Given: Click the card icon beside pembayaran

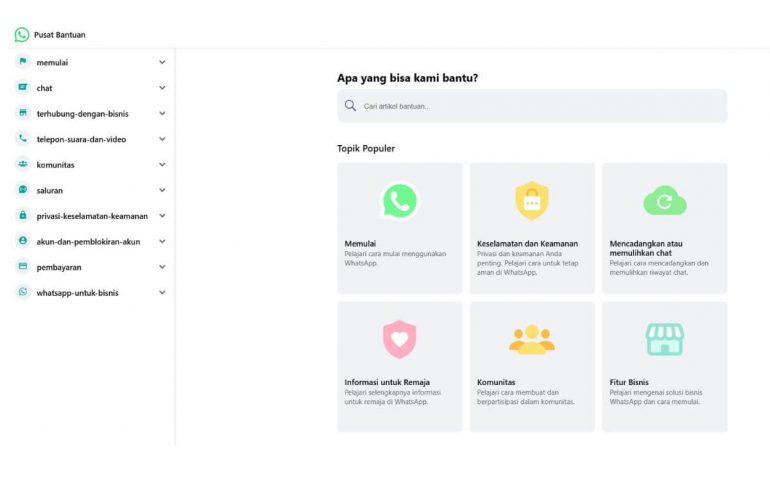Looking at the screenshot, I should (23, 266).
